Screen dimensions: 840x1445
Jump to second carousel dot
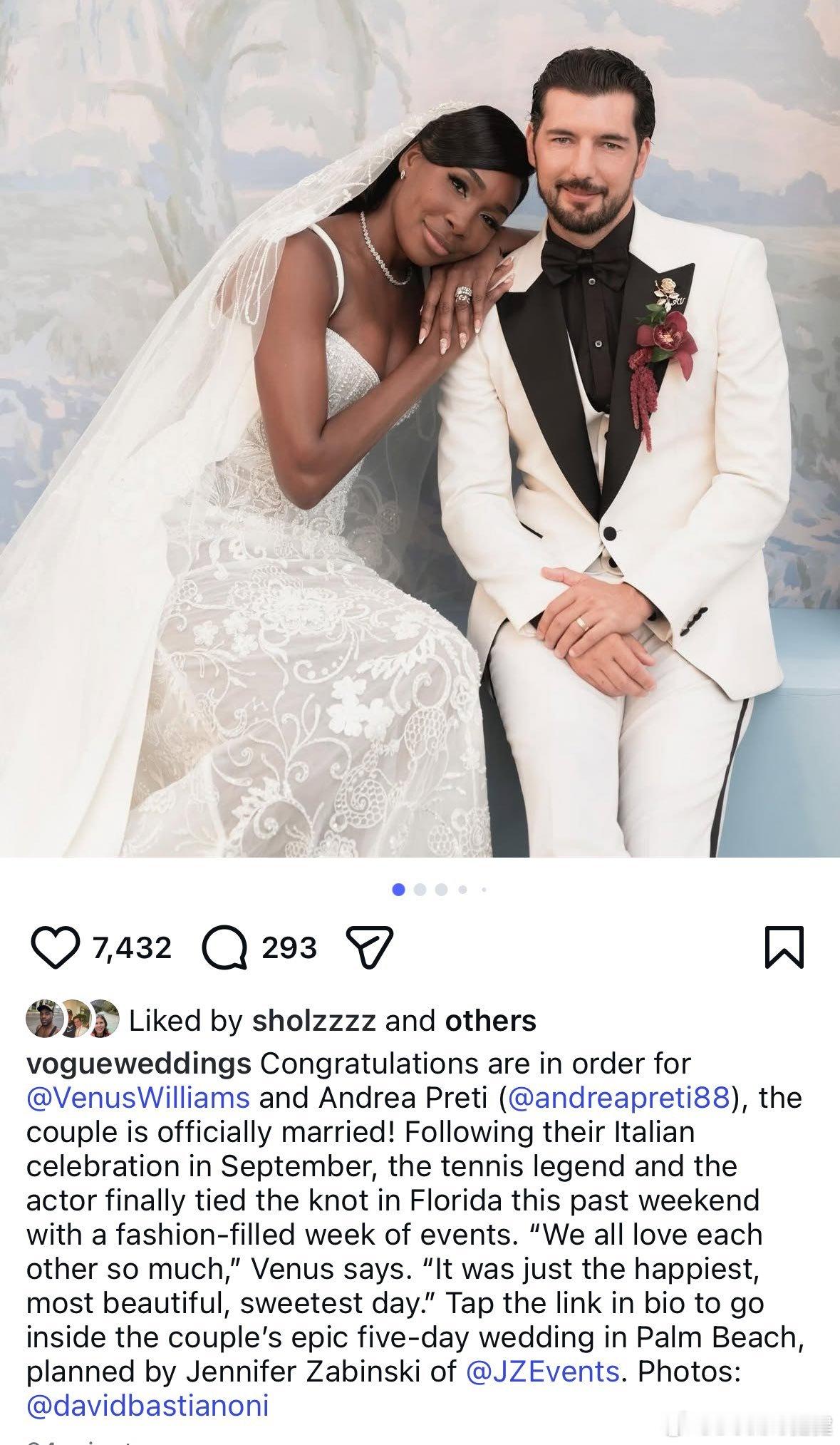[420, 889]
